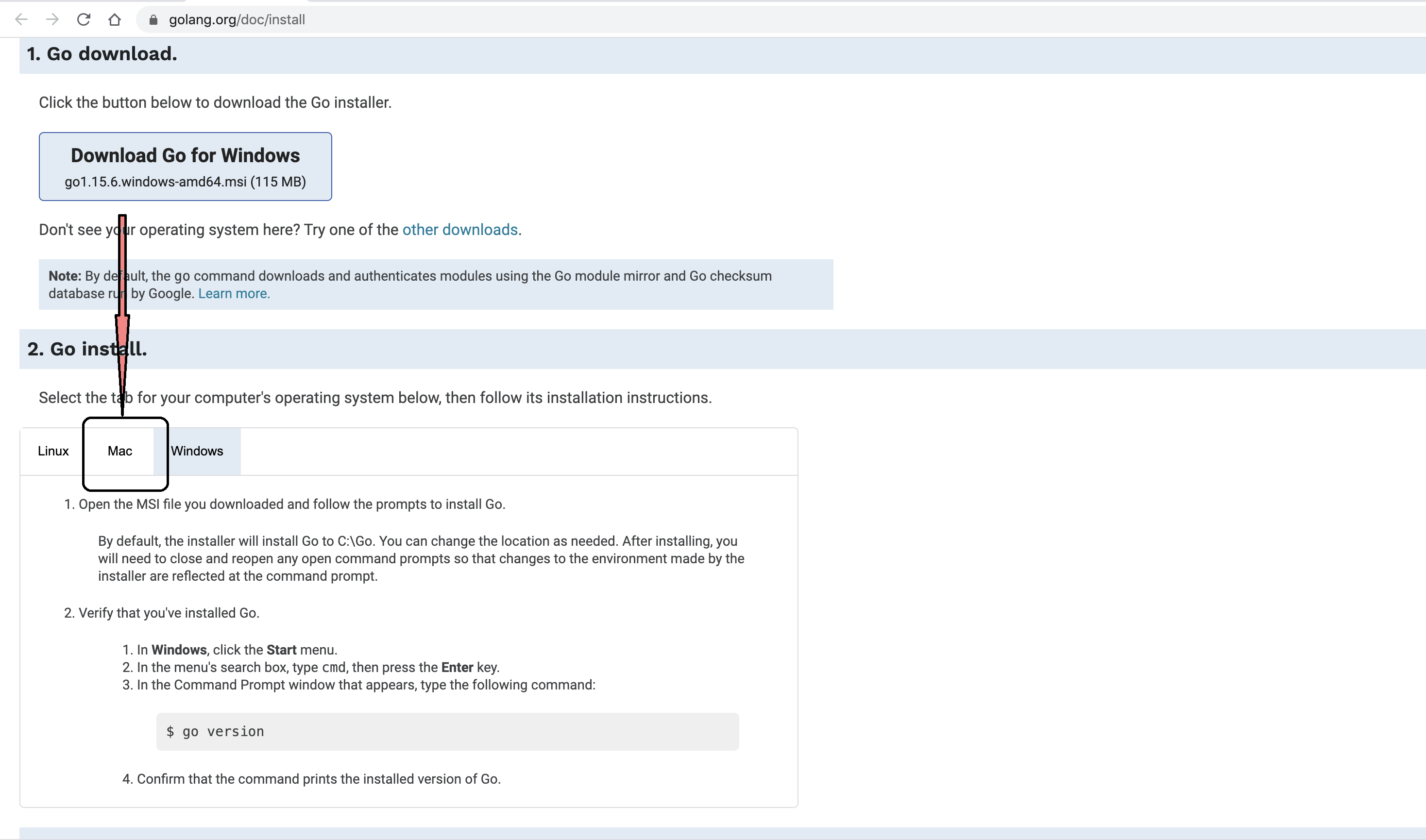Click the browser forward arrow

click(52, 20)
